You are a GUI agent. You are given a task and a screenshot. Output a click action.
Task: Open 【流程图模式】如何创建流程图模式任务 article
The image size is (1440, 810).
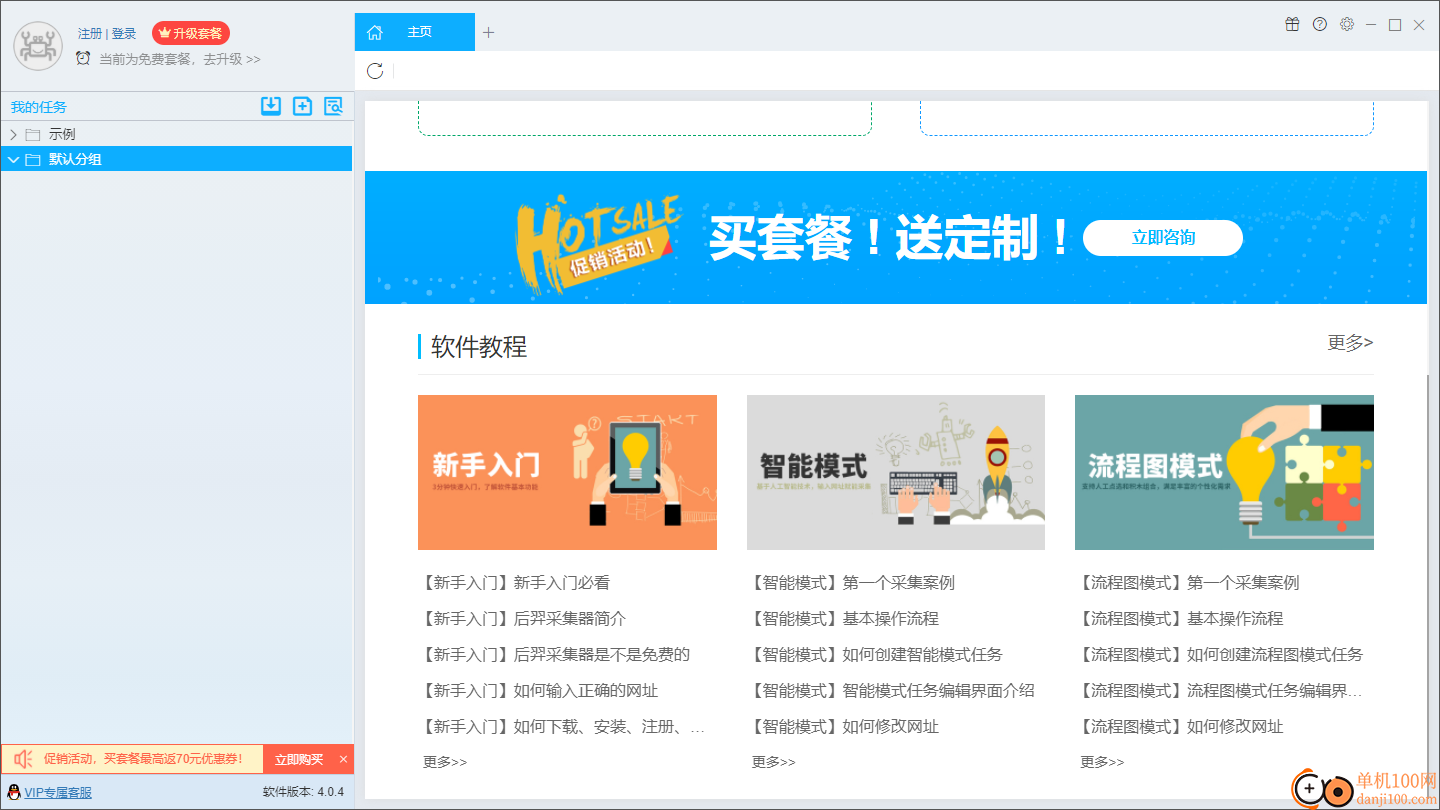coord(1221,655)
